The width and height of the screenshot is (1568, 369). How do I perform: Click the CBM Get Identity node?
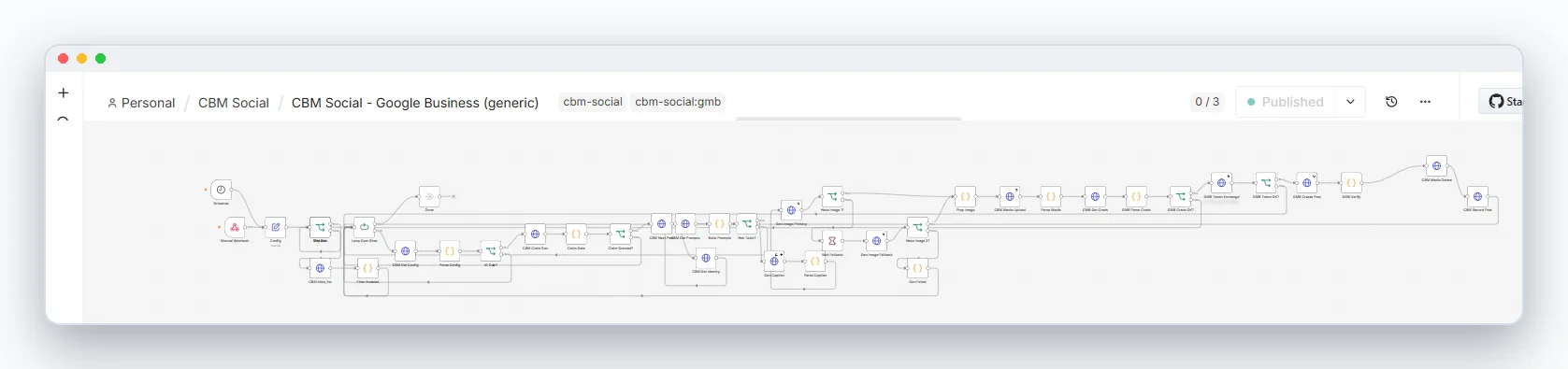[x=706, y=258]
